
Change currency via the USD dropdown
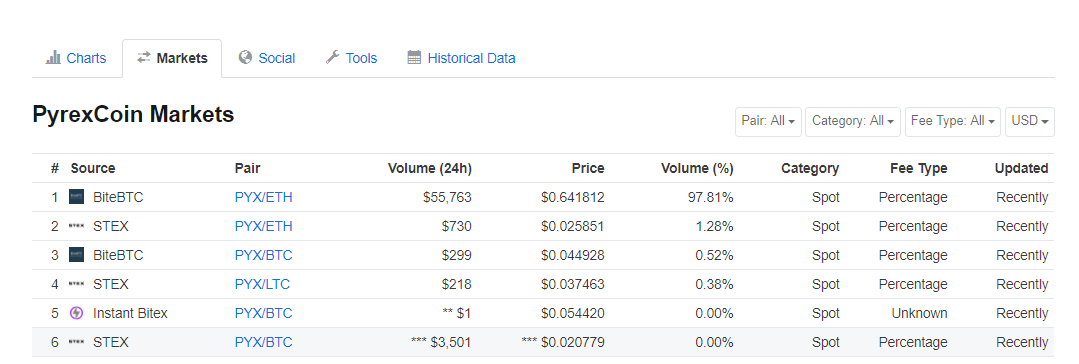point(1029,121)
